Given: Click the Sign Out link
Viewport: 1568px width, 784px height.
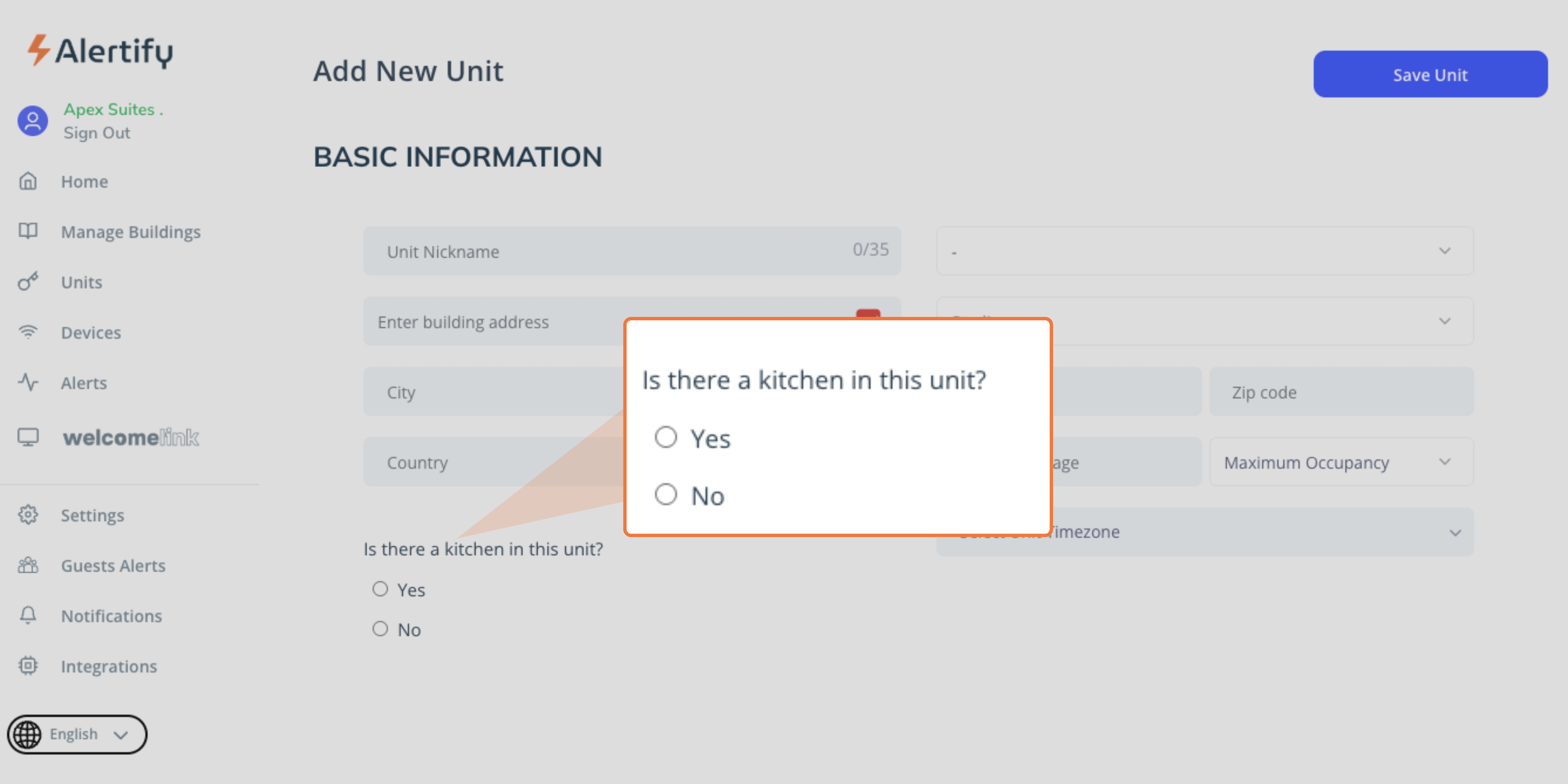Looking at the screenshot, I should point(97,133).
